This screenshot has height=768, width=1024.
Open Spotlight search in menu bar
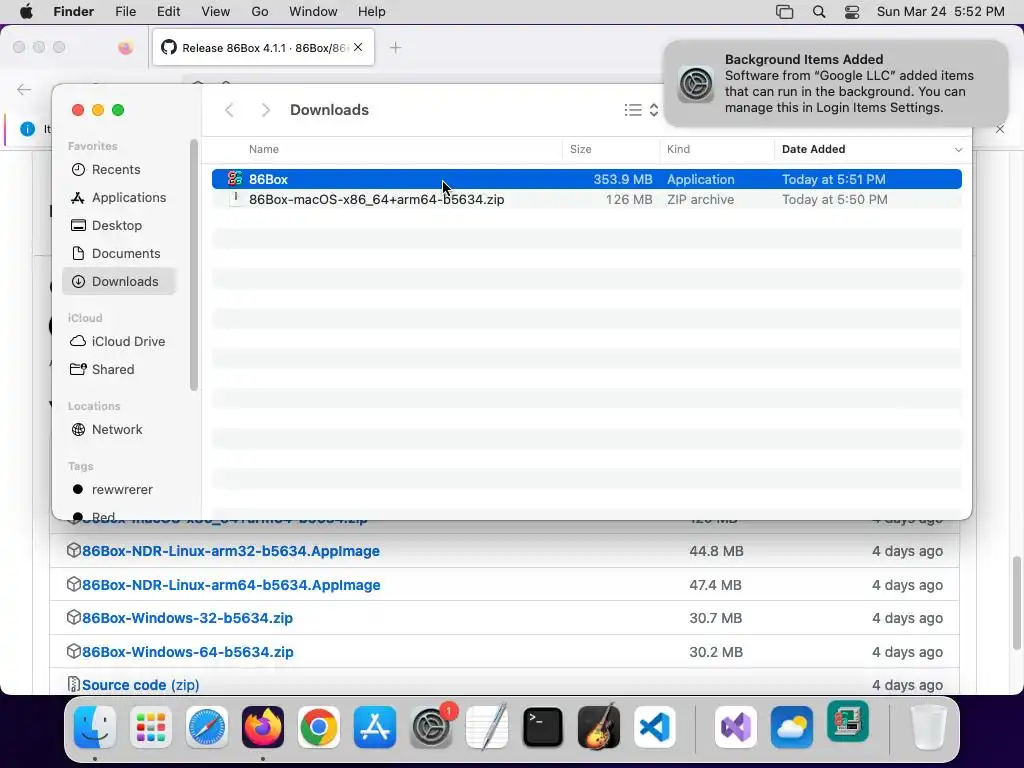pos(819,12)
